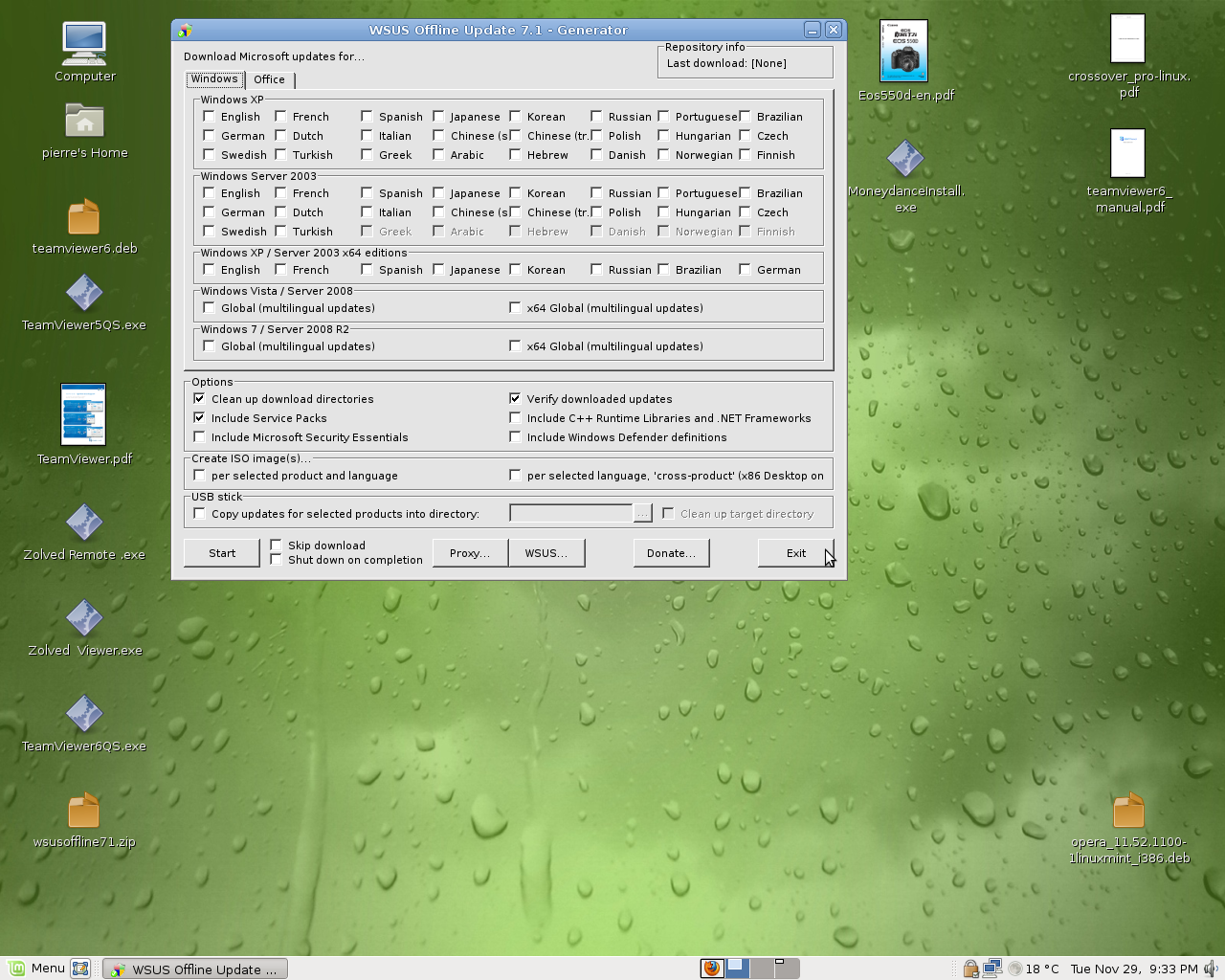Viewport: 1225px width, 980px height.
Task: Select the Windows tab
Action: pyautogui.click(x=214, y=78)
